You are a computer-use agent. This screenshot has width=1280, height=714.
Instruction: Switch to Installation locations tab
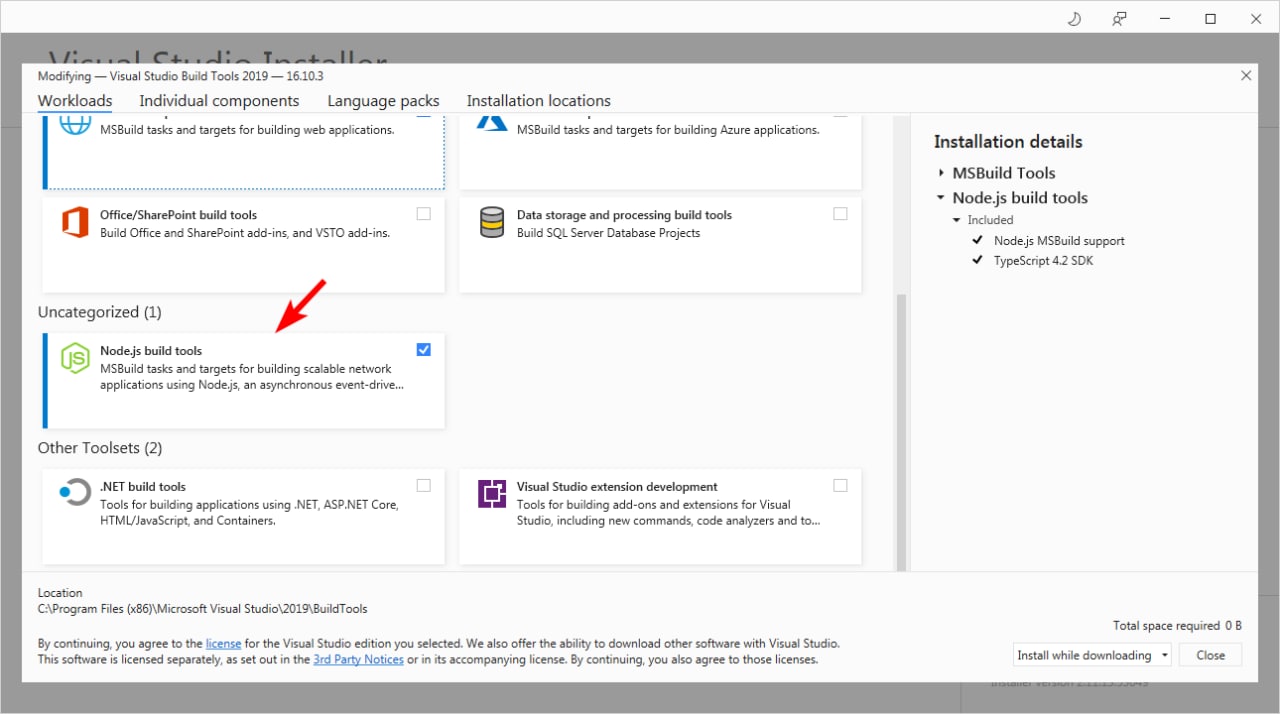pos(538,100)
